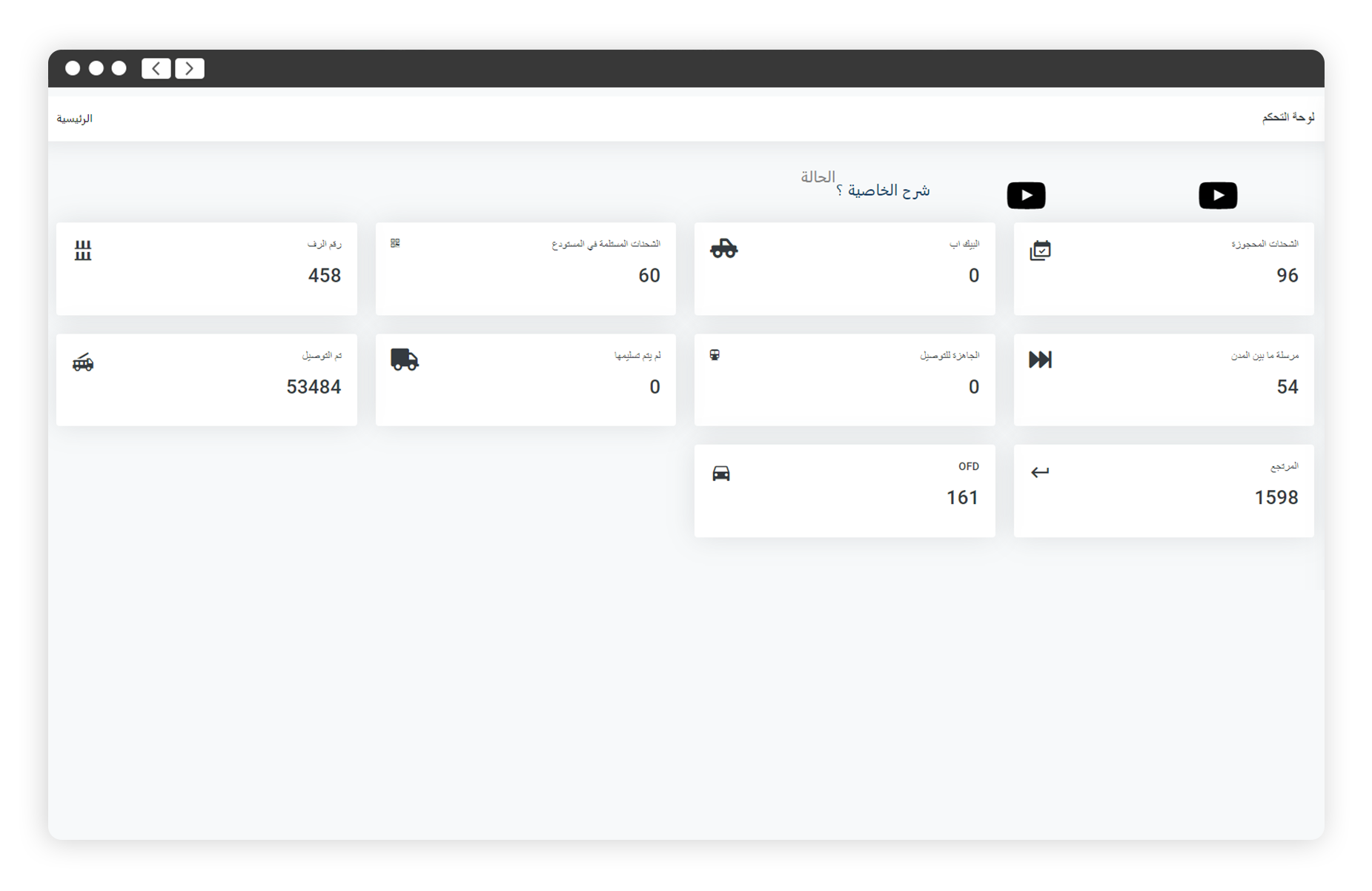Viewport: 1372px width, 891px height.
Task: Click the لوحة التحكم page title
Action: tap(1288, 117)
